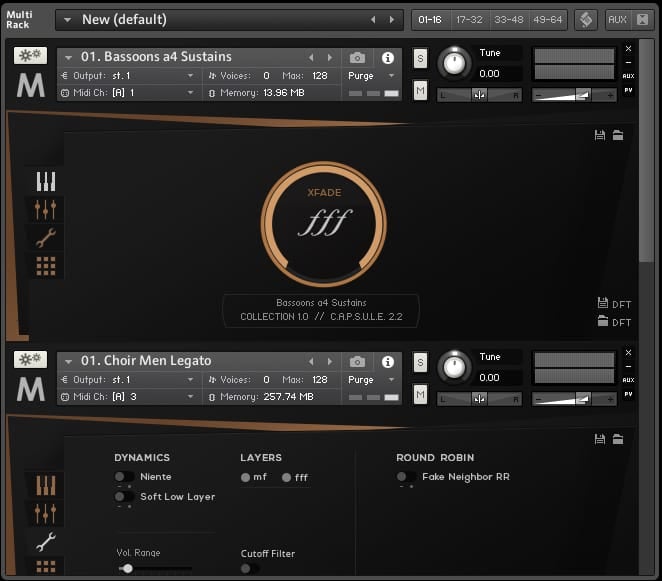Image resolution: width=662 pixels, height=581 pixels.
Task: Click the snapshot camera icon for Bassoons a4 Sustains
Action: point(357,57)
